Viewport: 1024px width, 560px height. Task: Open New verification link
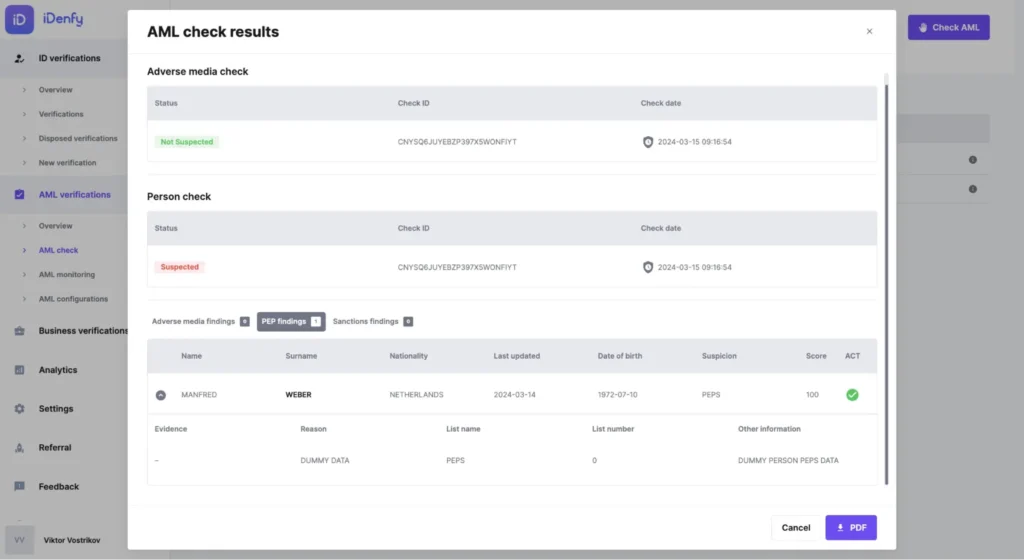pos(67,163)
